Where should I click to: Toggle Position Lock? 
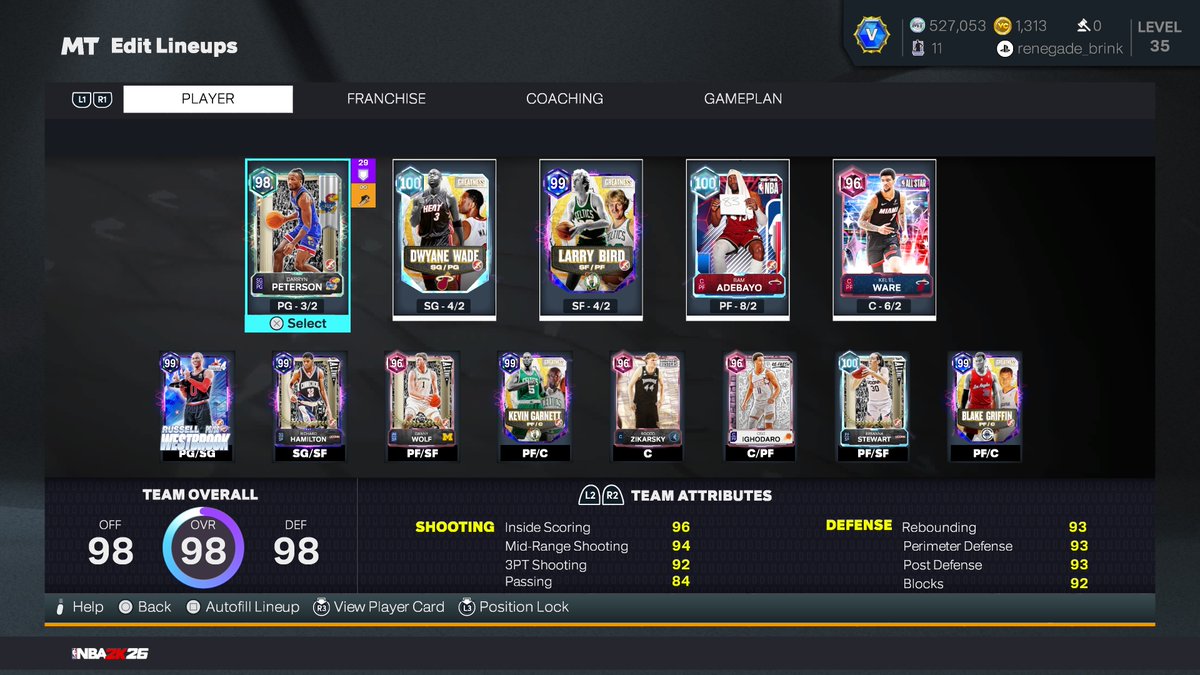[514, 607]
